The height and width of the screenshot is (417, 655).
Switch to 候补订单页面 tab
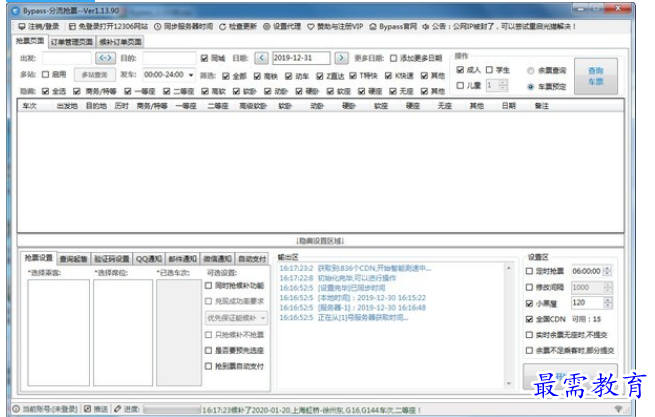pos(120,42)
